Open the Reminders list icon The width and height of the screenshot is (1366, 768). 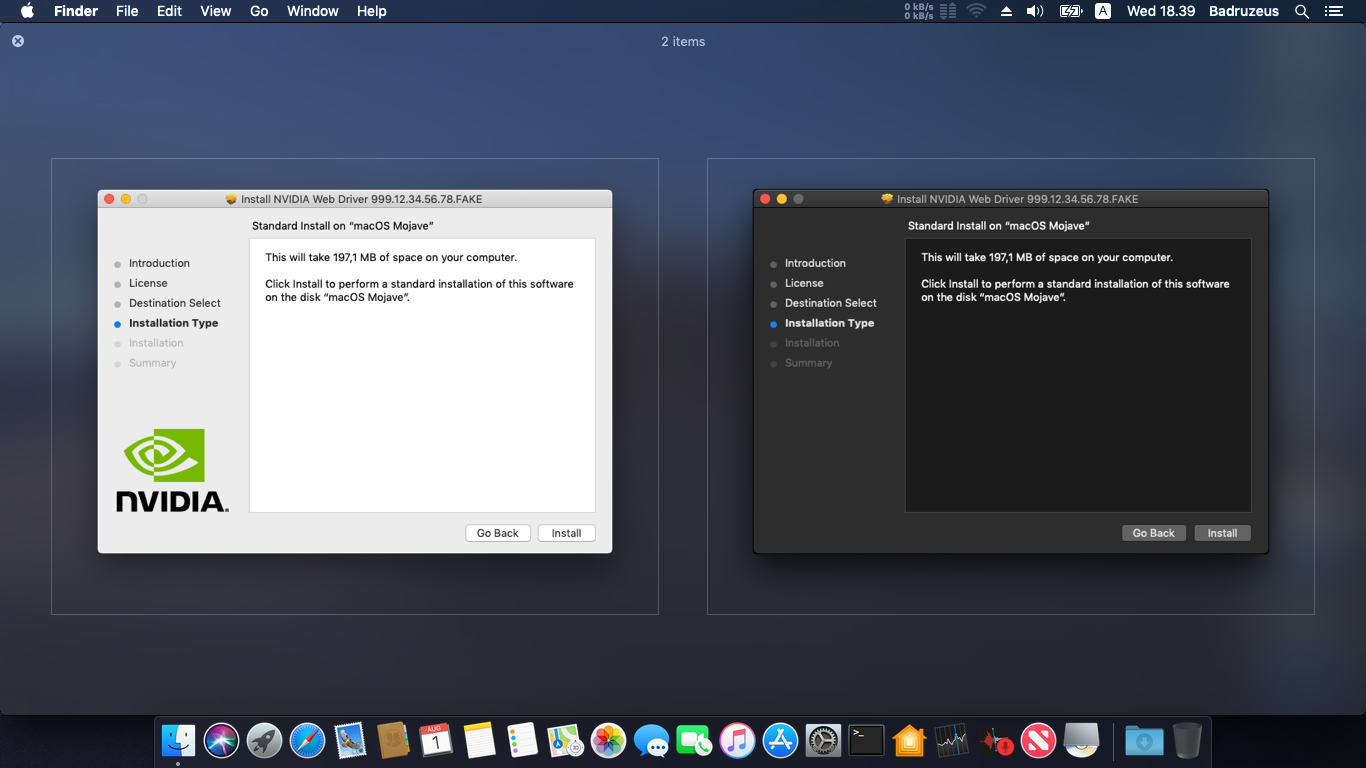coord(522,741)
